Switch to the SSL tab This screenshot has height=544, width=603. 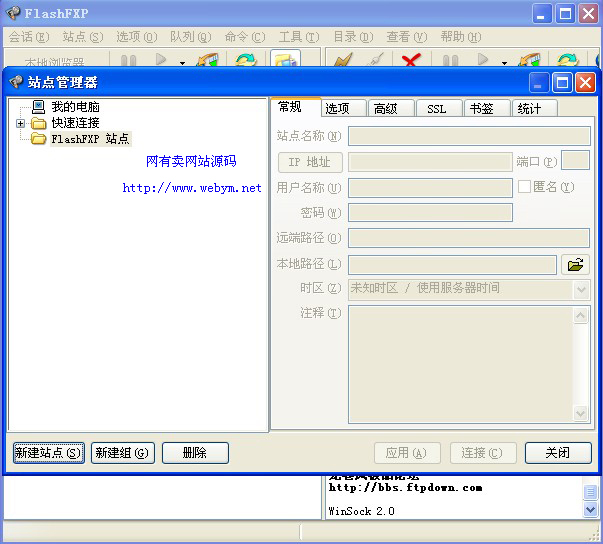tap(439, 109)
